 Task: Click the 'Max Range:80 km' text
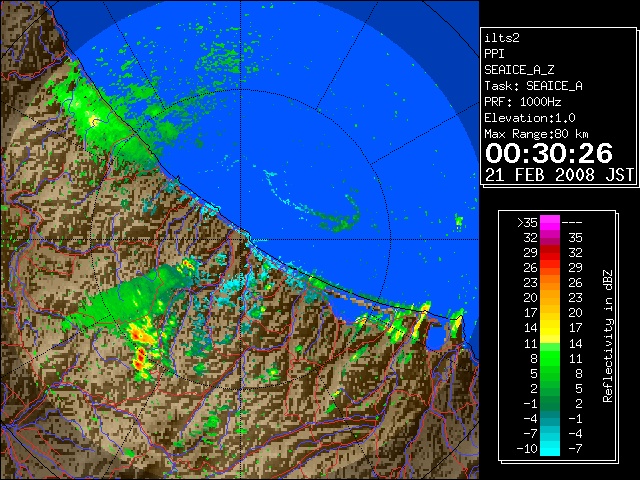click(x=536, y=134)
